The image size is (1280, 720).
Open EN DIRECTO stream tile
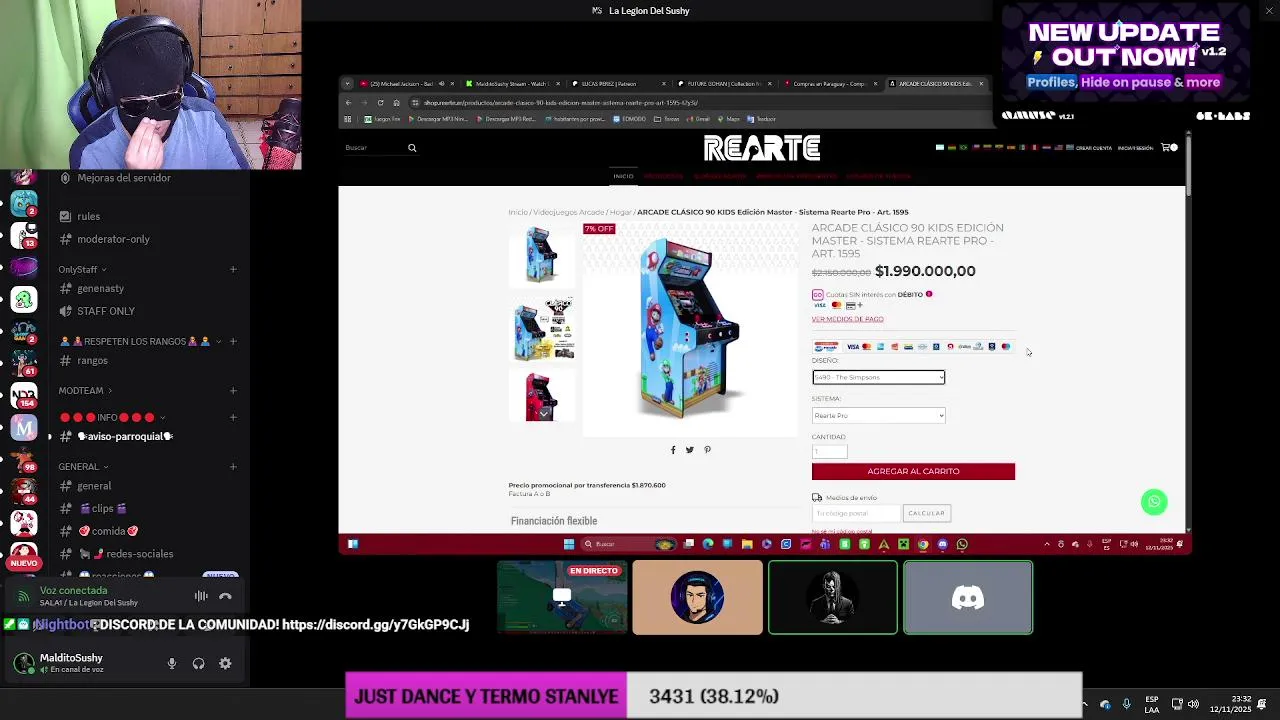[x=562, y=598]
